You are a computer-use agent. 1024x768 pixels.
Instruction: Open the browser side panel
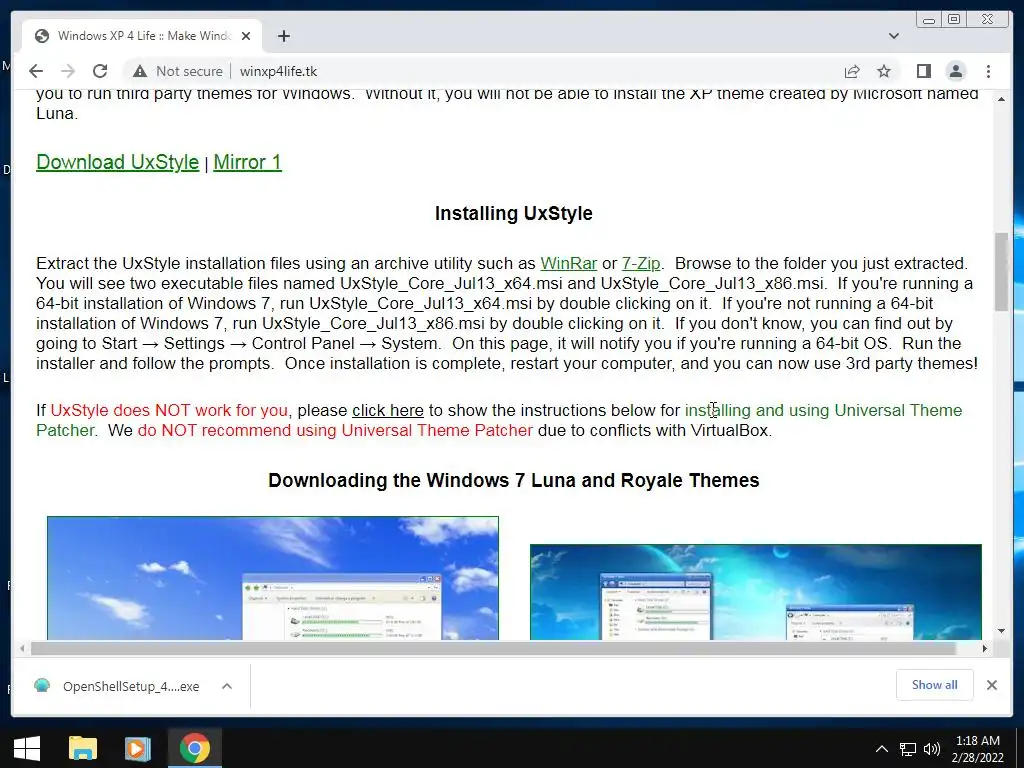[x=923, y=71]
